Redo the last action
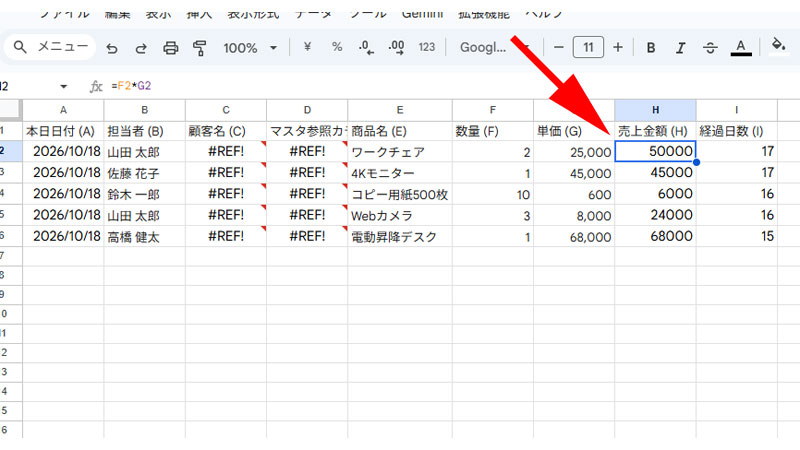The image size is (800, 450). pyautogui.click(x=141, y=48)
